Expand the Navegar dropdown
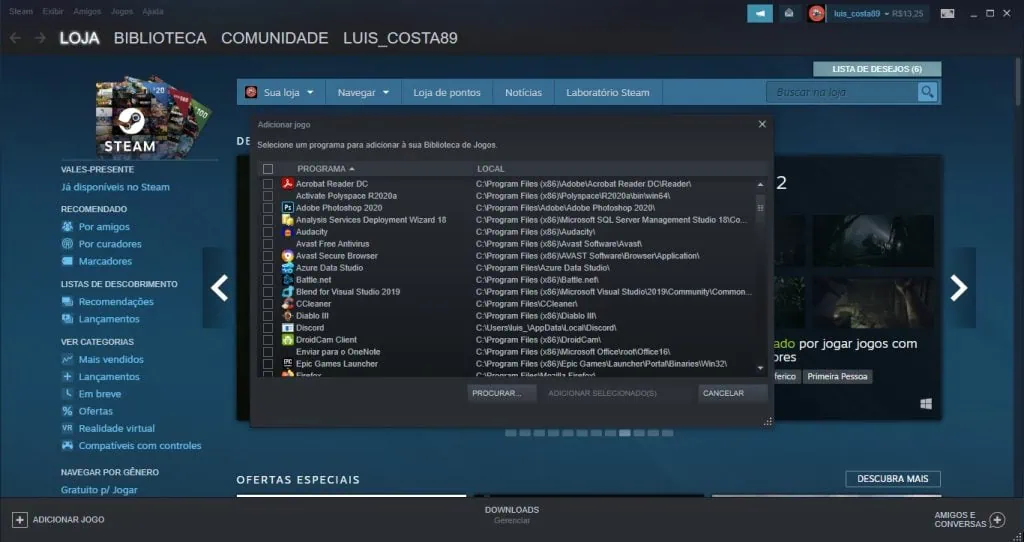The height and width of the screenshot is (542, 1024). pyautogui.click(x=363, y=92)
